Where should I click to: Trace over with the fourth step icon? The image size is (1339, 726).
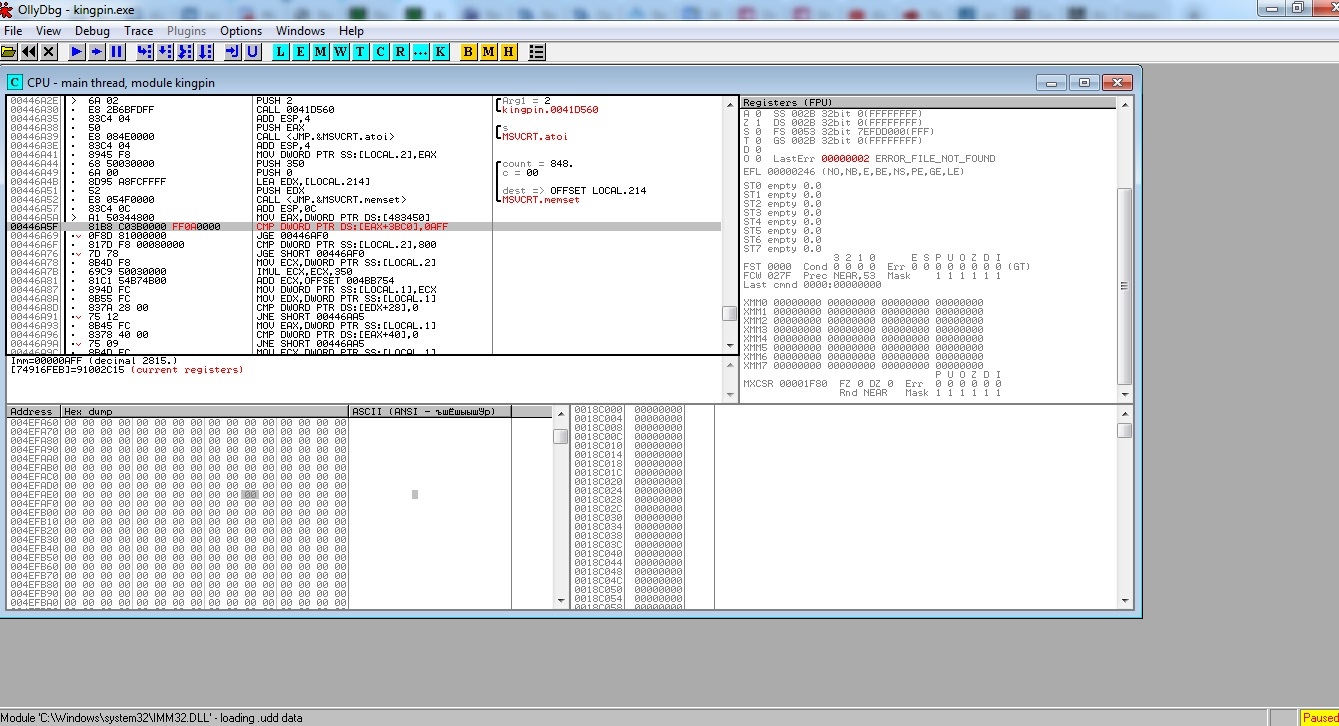tap(205, 51)
